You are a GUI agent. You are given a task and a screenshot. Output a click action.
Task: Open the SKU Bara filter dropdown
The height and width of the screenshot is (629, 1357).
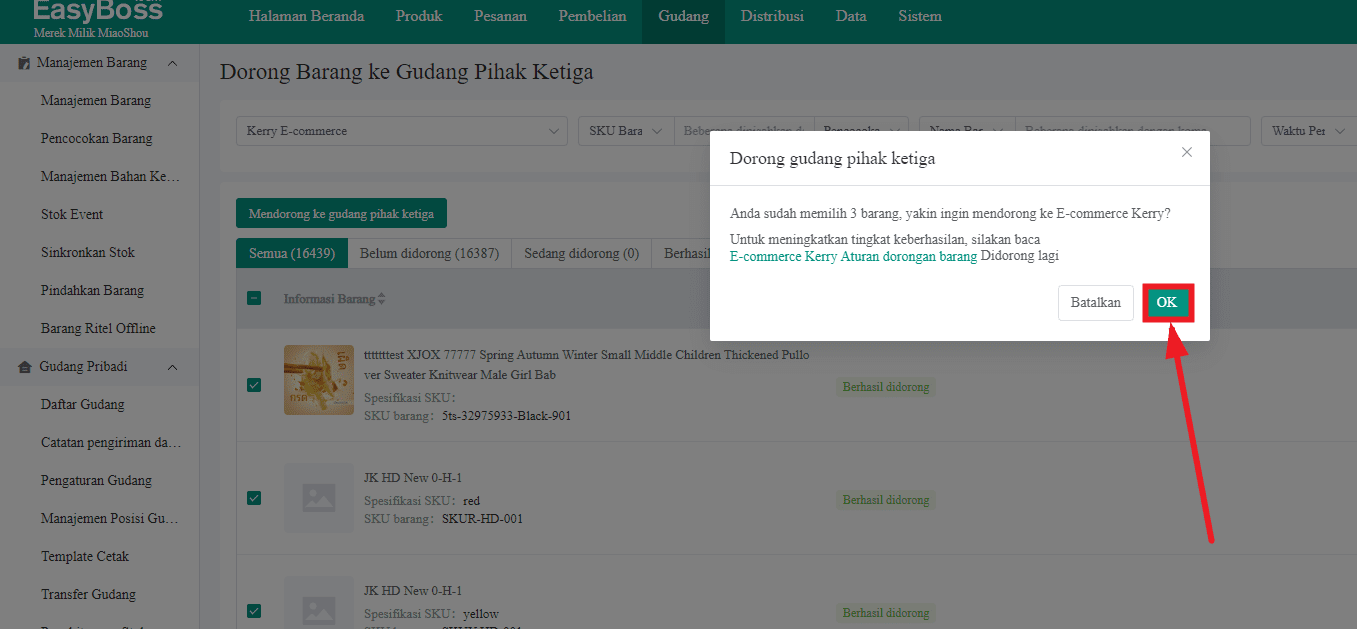[x=626, y=131]
